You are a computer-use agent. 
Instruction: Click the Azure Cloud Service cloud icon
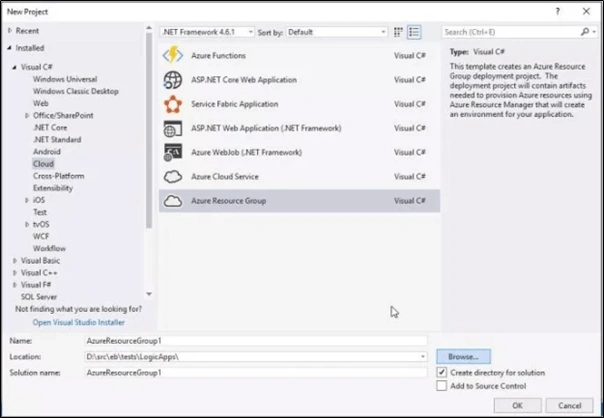(x=173, y=177)
